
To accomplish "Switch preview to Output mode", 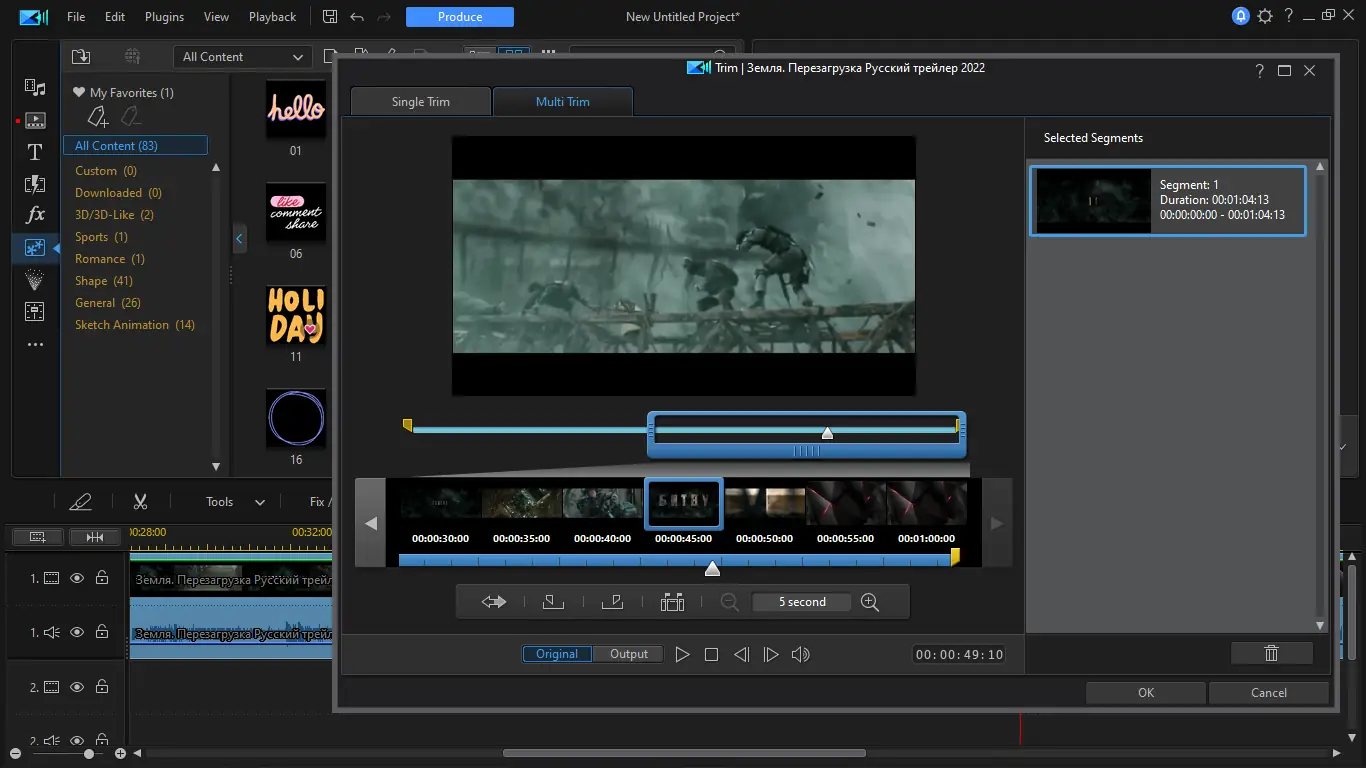I will (x=629, y=654).
